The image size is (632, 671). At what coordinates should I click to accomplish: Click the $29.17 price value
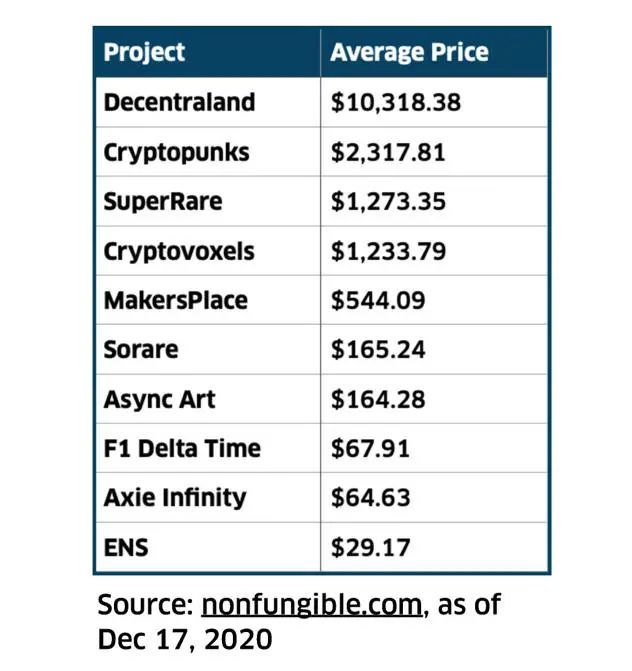point(370,547)
